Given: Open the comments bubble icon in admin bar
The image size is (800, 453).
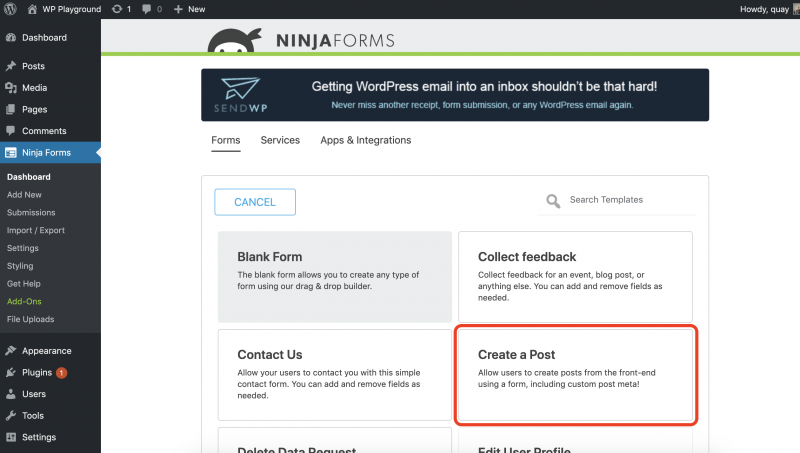Looking at the screenshot, I should pyautogui.click(x=149, y=9).
